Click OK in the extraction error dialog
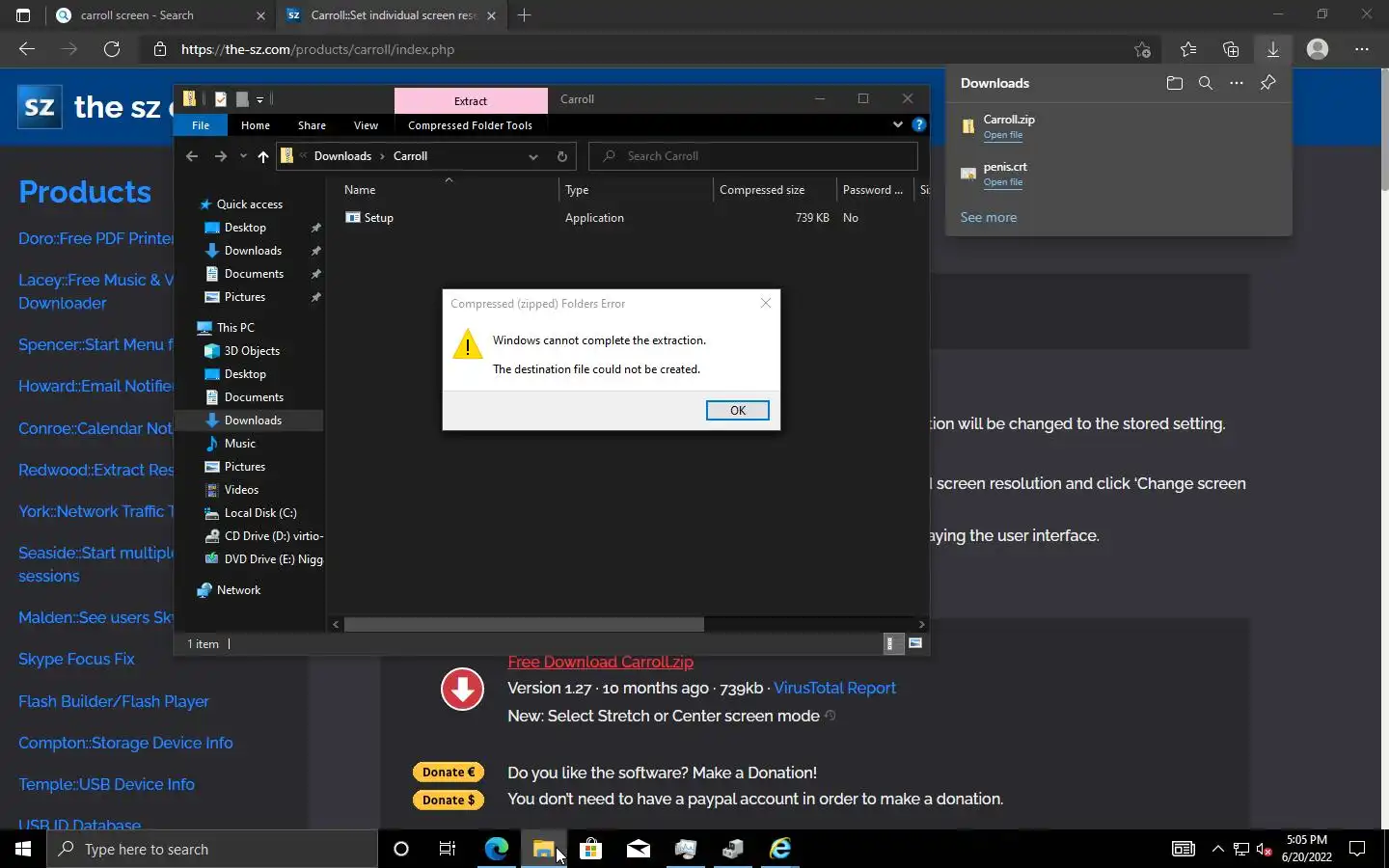The height and width of the screenshot is (868, 1389). click(737, 410)
